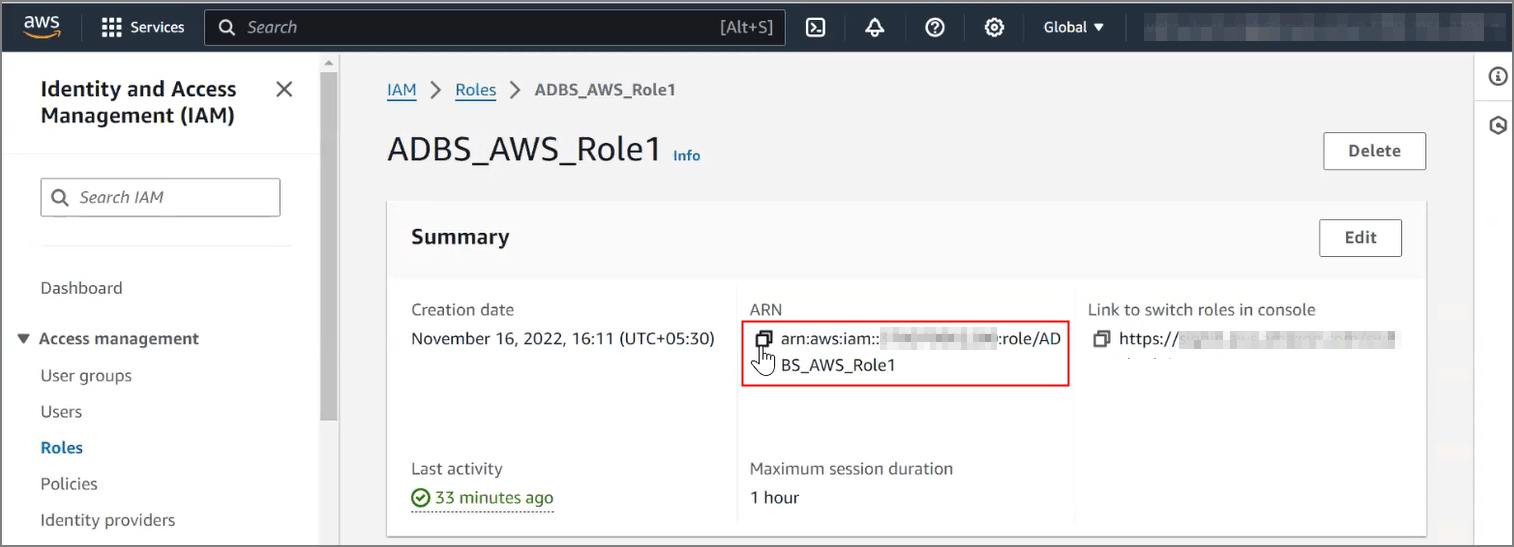Close the IAM navigation sidebar
The width and height of the screenshot is (1514, 547).
[x=284, y=90]
